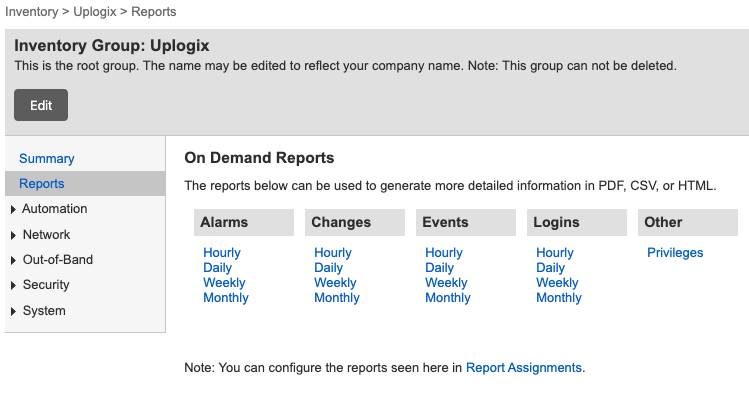Expand the Security section arrow
Image resolution: width=749 pixels, height=393 pixels.
tap(13, 286)
